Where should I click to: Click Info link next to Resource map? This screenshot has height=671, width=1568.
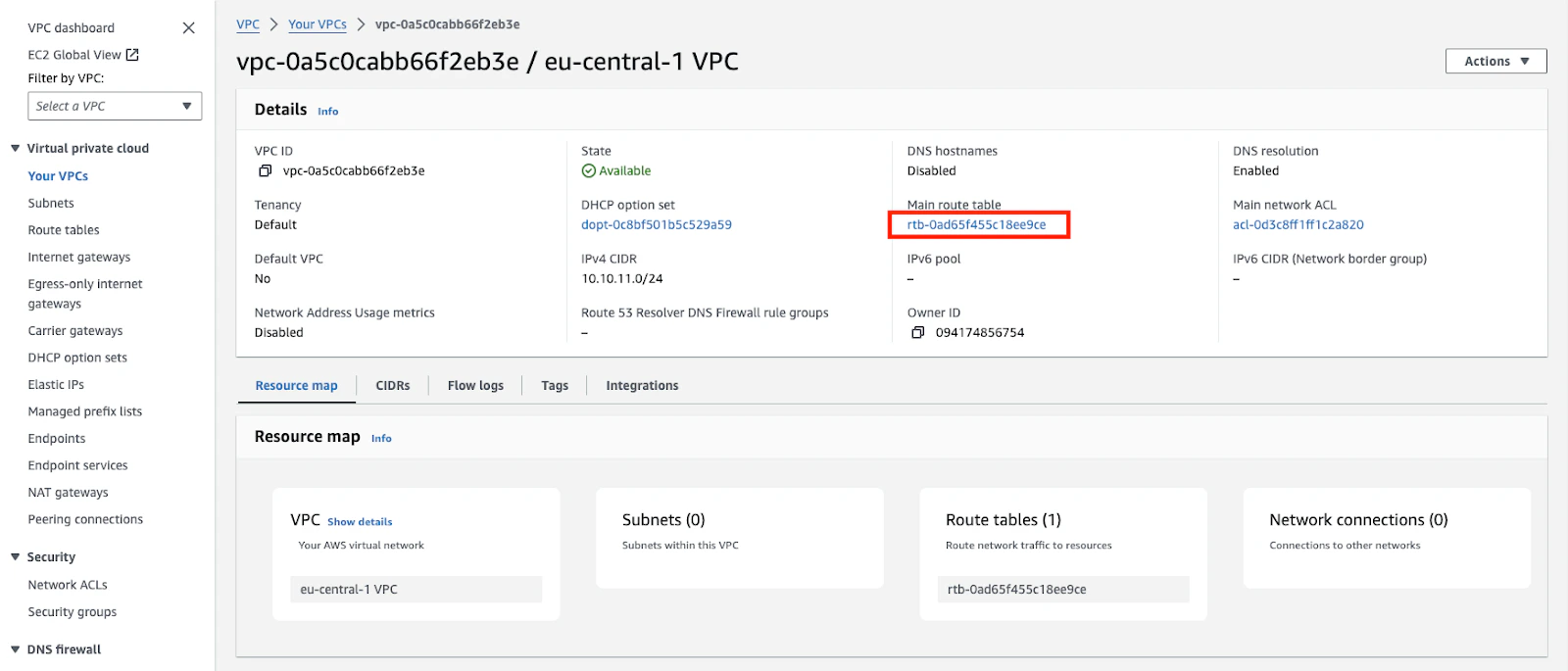coord(381,439)
